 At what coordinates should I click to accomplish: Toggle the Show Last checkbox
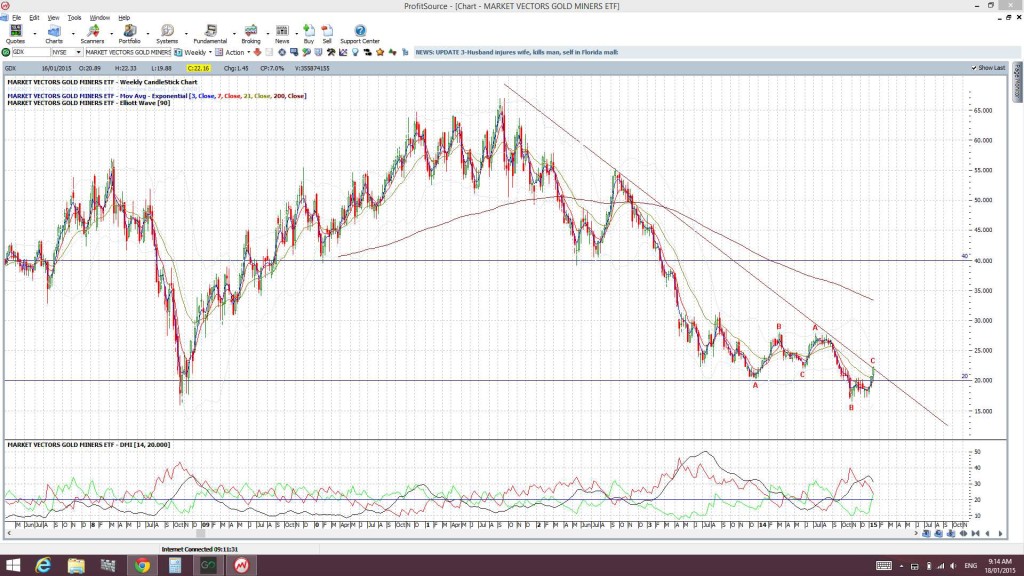coord(974,68)
